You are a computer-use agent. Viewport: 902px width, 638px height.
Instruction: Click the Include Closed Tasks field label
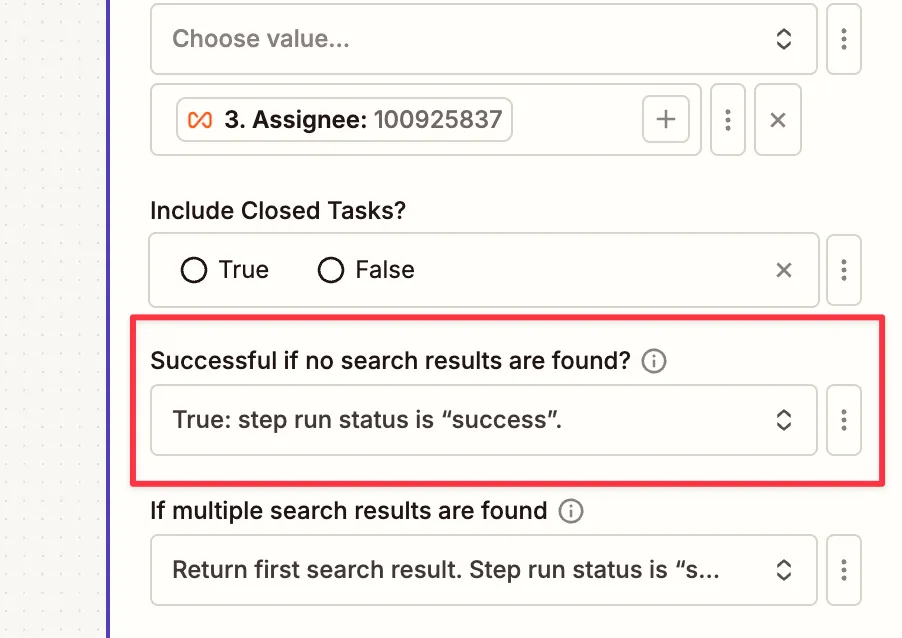click(x=278, y=210)
